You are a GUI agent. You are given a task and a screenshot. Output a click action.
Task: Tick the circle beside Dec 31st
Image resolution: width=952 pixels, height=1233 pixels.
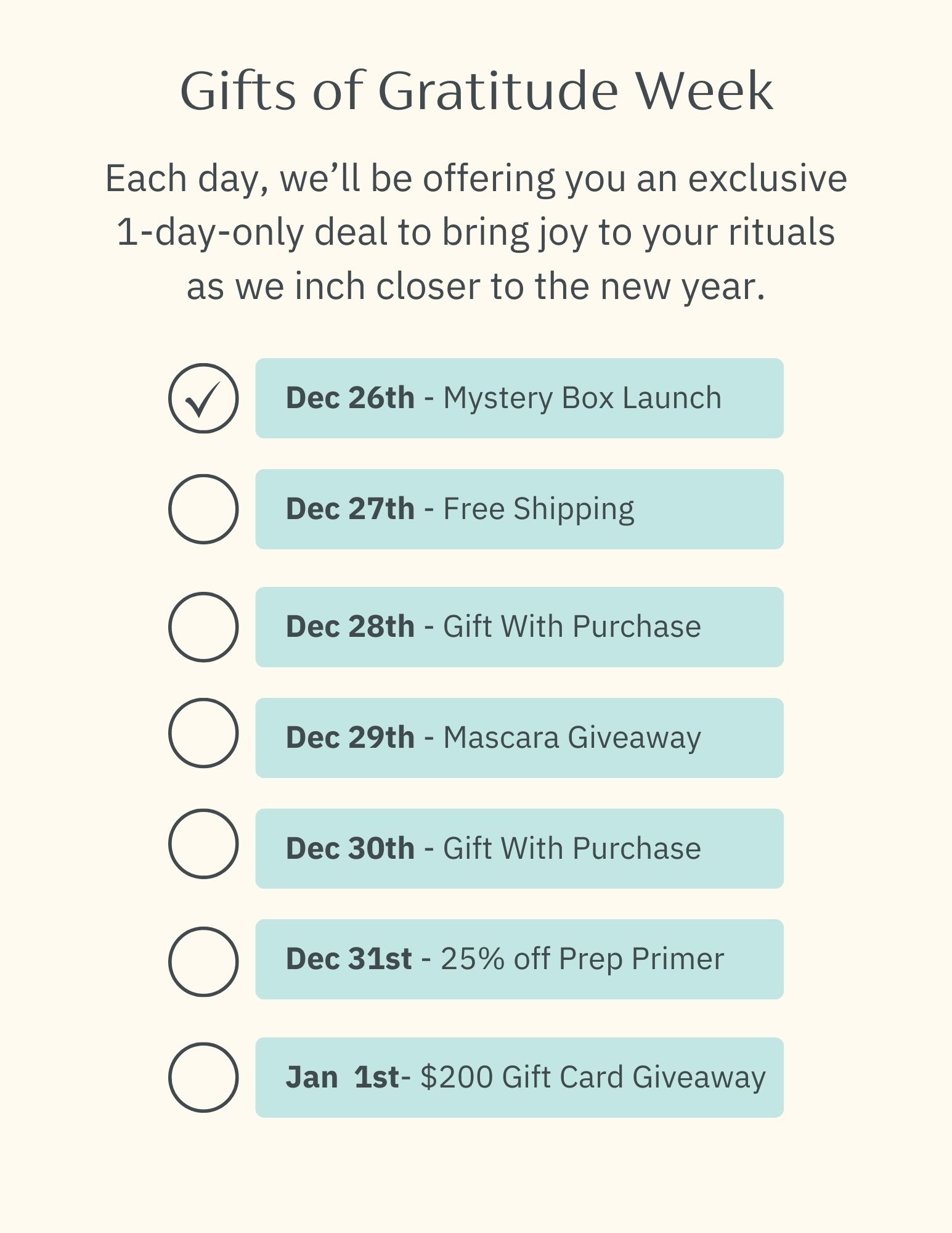(x=203, y=962)
